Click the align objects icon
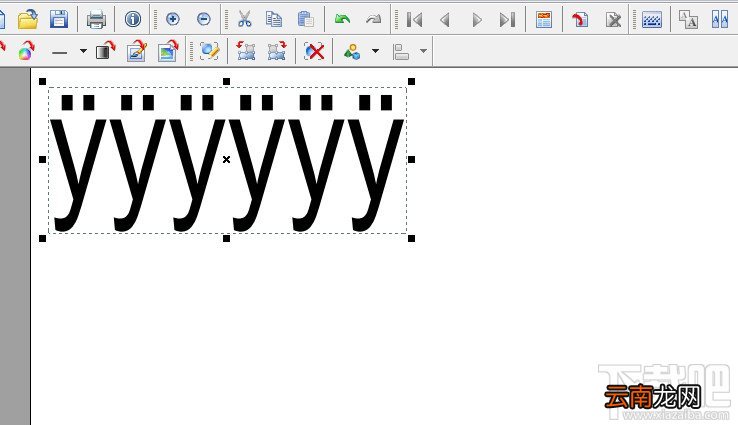Image resolution: width=738 pixels, height=425 pixels. click(401, 51)
